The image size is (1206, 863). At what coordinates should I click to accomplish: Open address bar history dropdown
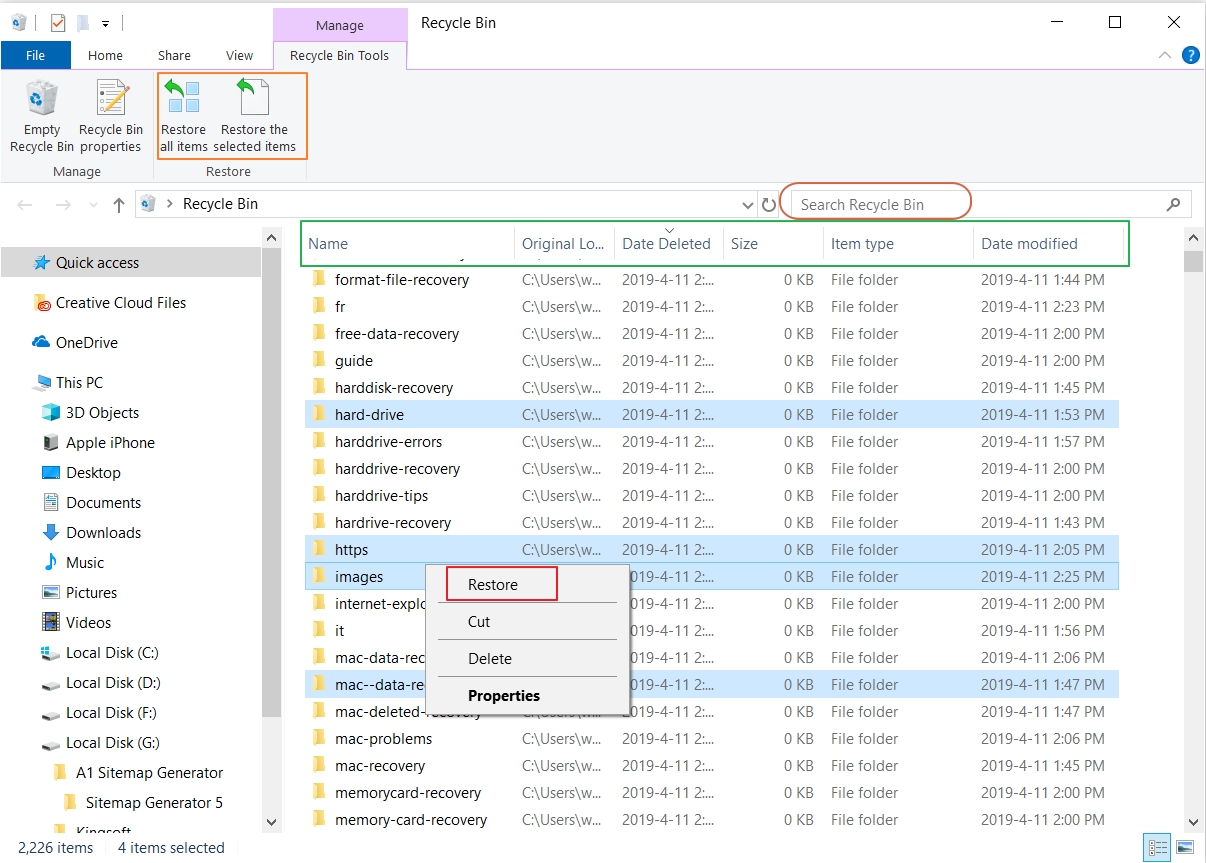(x=747, y=205)
